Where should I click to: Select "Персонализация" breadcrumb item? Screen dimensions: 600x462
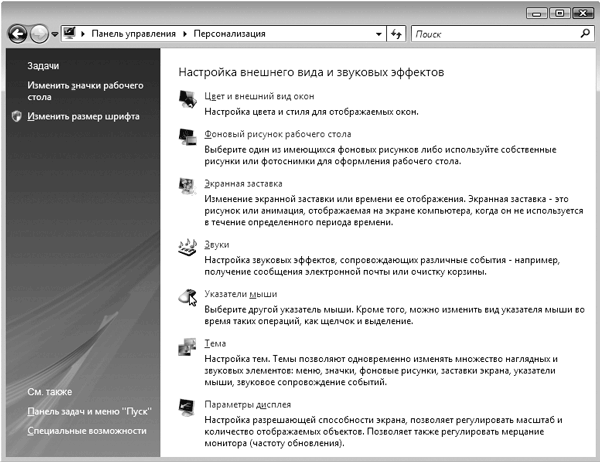click(x=229, y=34)
